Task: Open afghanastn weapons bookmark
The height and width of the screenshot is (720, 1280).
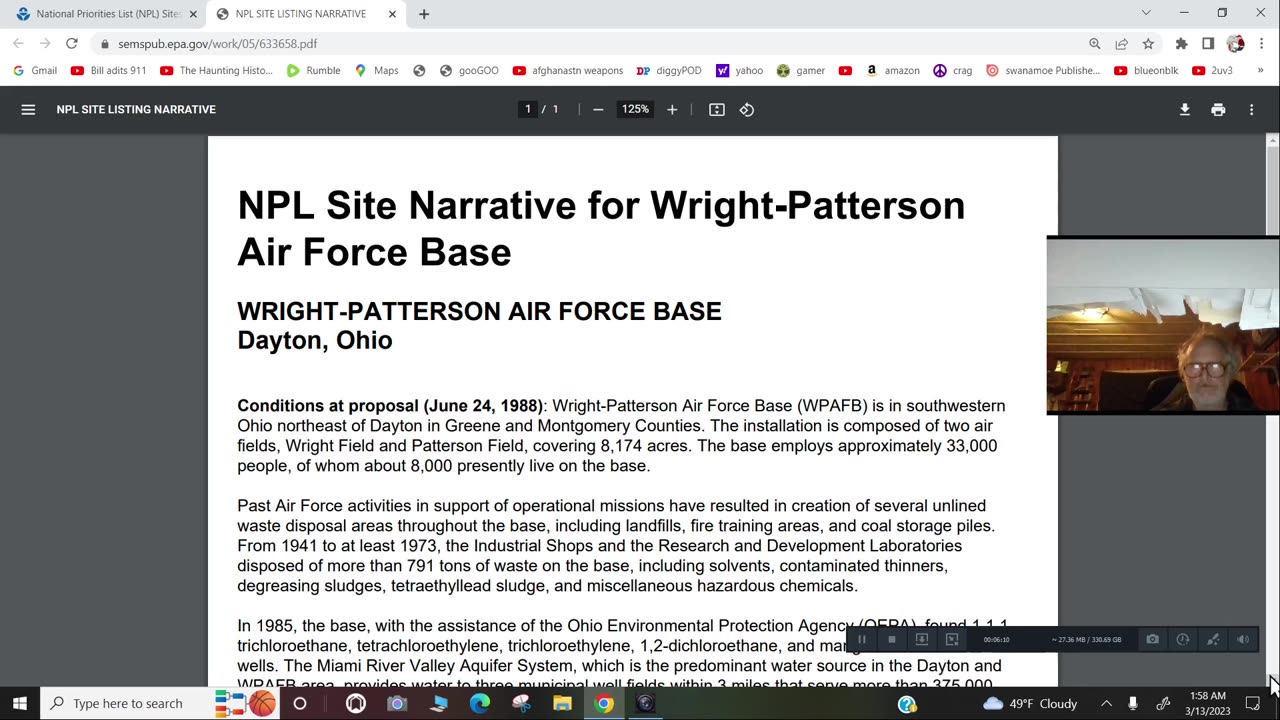Action: click(x=567, y=70)
